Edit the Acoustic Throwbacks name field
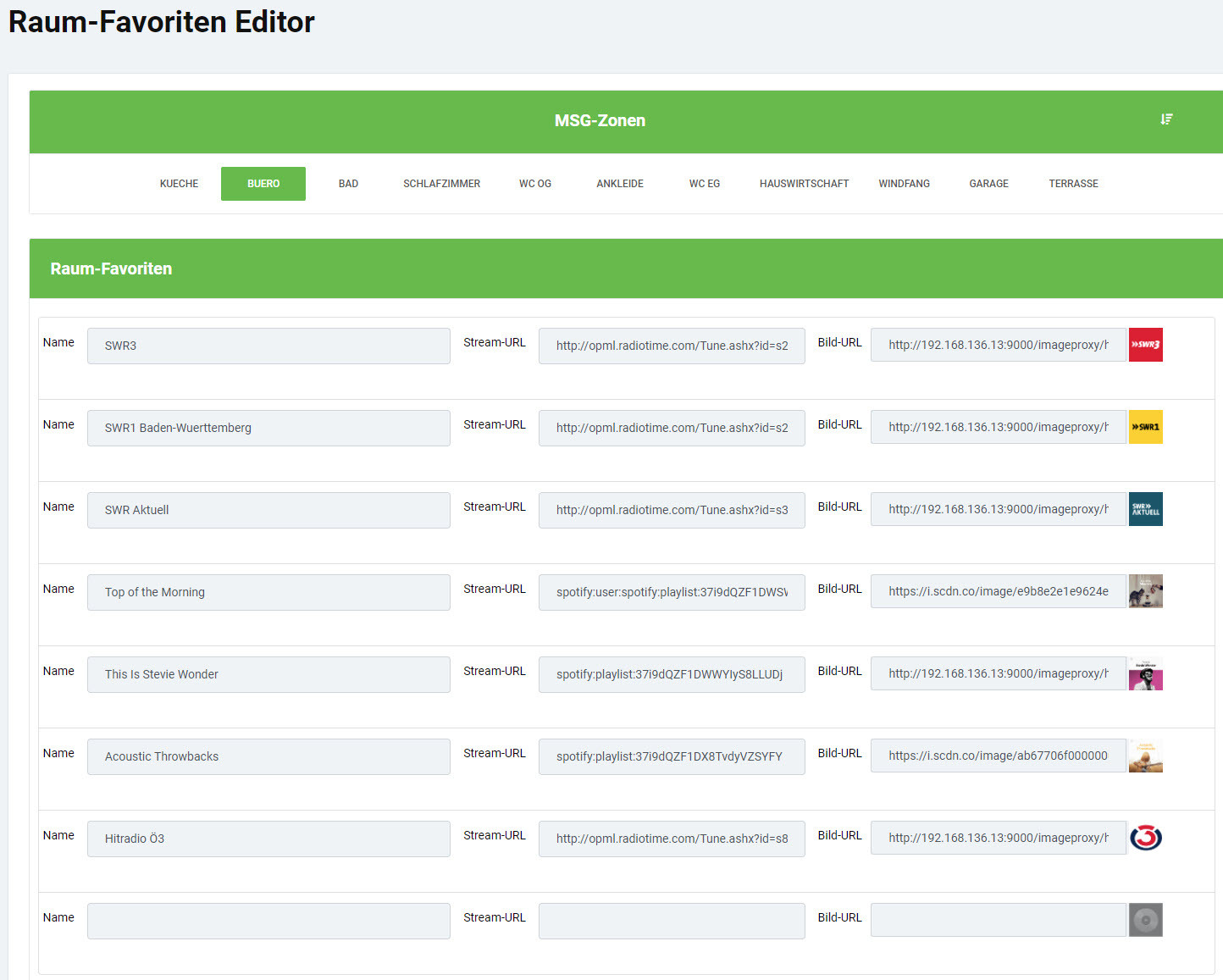1223x980 pixels. click(x=268, y=756)
